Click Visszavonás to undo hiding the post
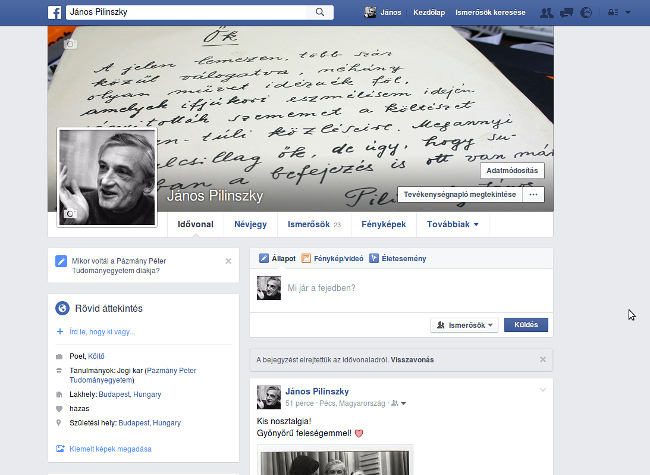Viewport: 650px width, 475px height. pyautogui.click(x=412, y=359)
